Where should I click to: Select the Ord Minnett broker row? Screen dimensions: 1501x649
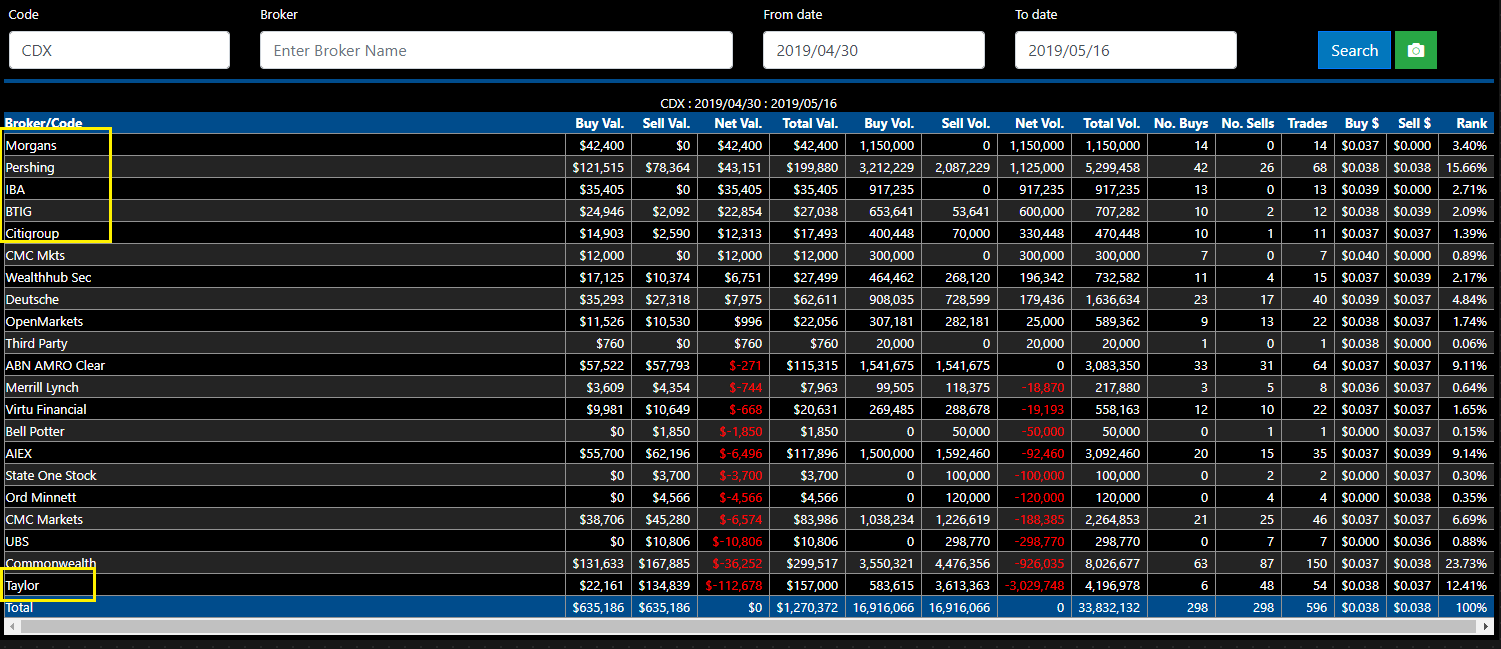[747, 497]
